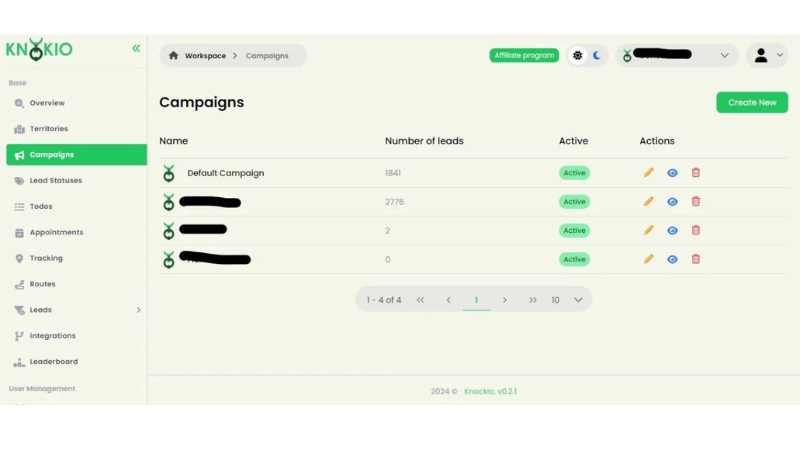Open the user profile avatar menu
800x450 pixels.
pyautogui.click(x=767, y=56)
